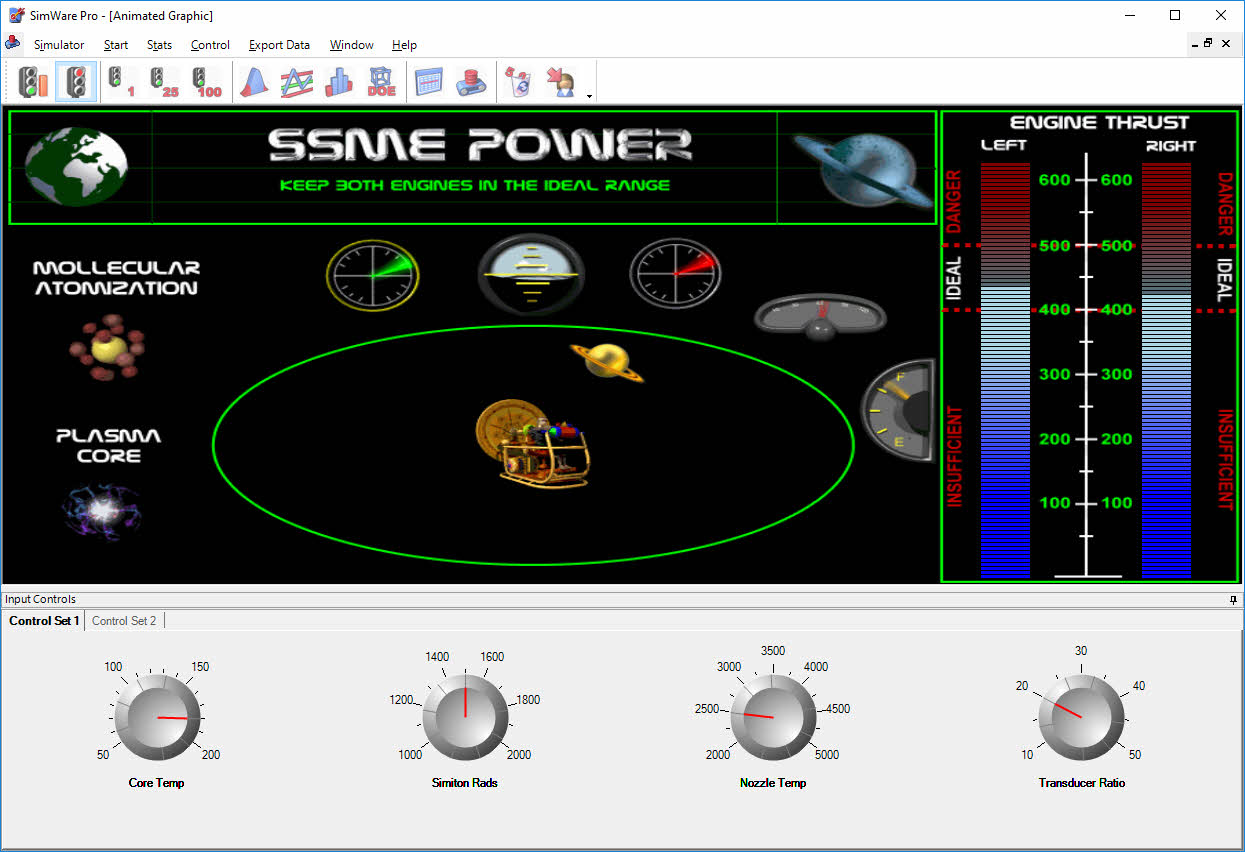The image size is (1245, 852).
Task: Select the multi-vari chart icon
Action: pos(296,81)
